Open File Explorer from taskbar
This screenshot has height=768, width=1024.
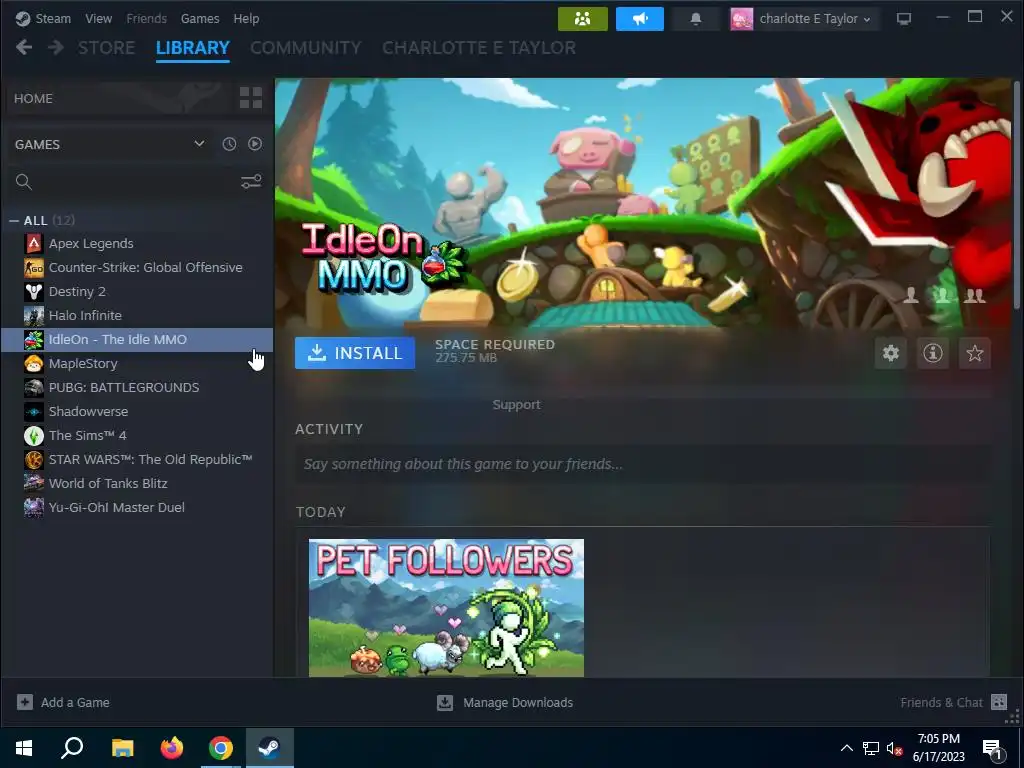tap(122, 748)
